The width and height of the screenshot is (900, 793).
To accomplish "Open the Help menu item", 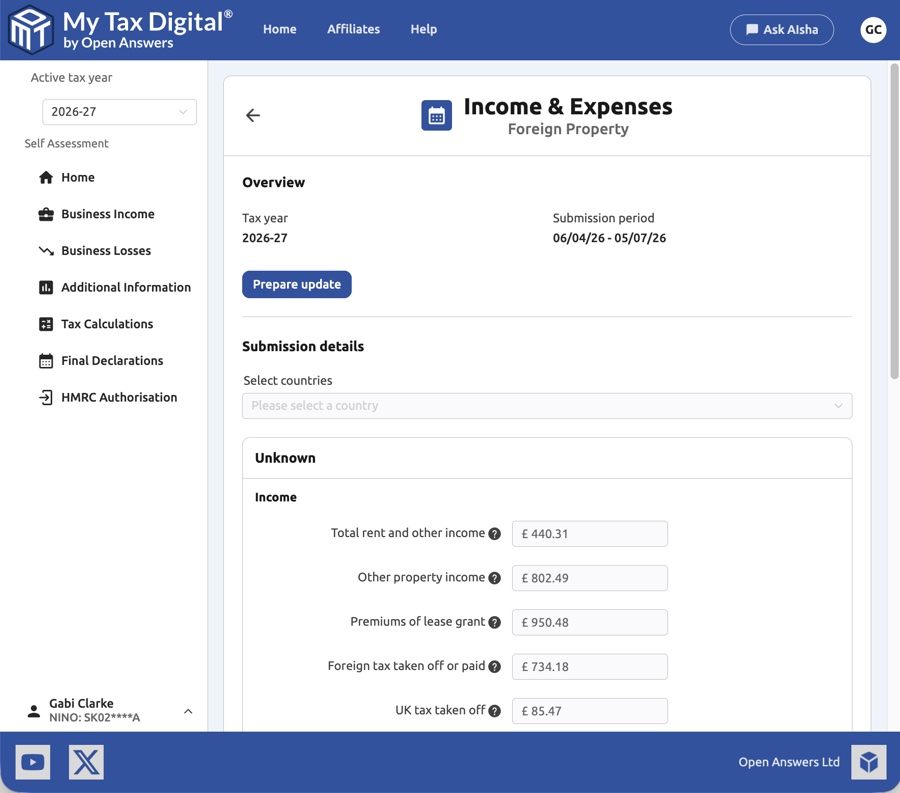I will (423, 29).
